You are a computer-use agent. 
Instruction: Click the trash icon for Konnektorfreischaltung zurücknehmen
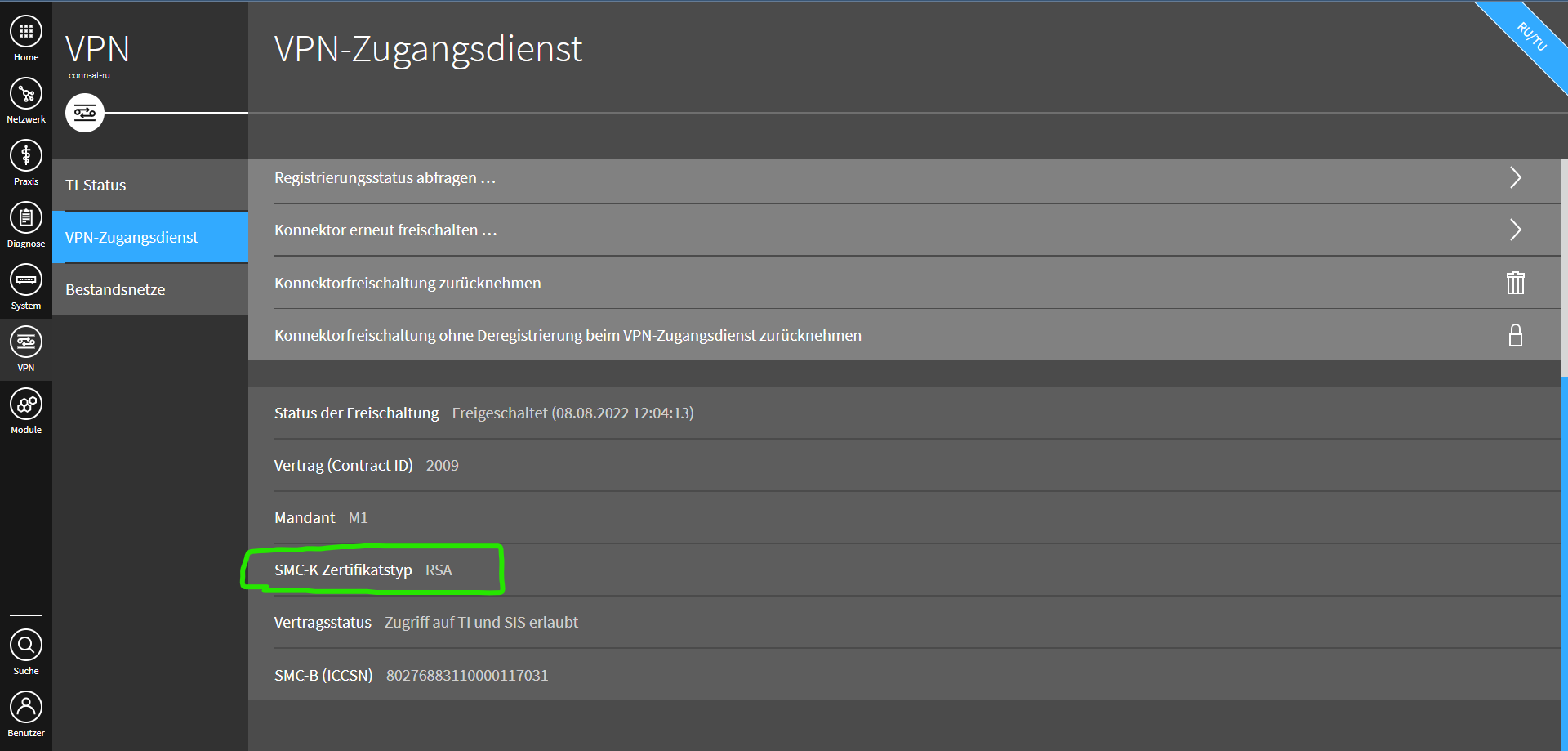(1515, 283)
